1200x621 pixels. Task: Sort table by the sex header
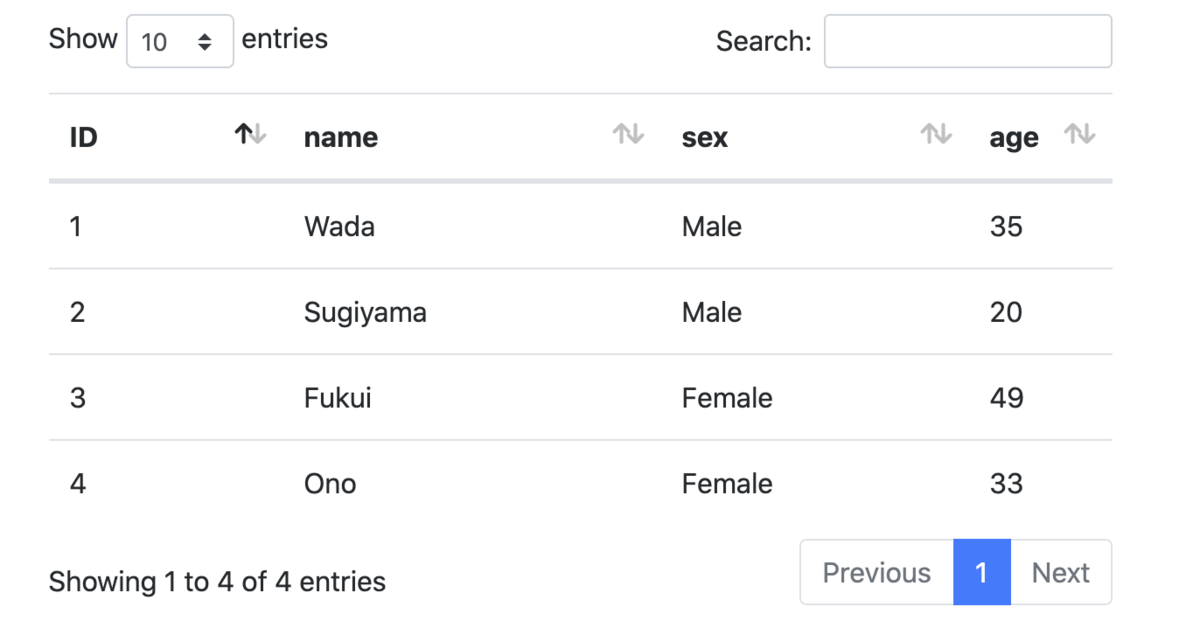click(705, 137)
